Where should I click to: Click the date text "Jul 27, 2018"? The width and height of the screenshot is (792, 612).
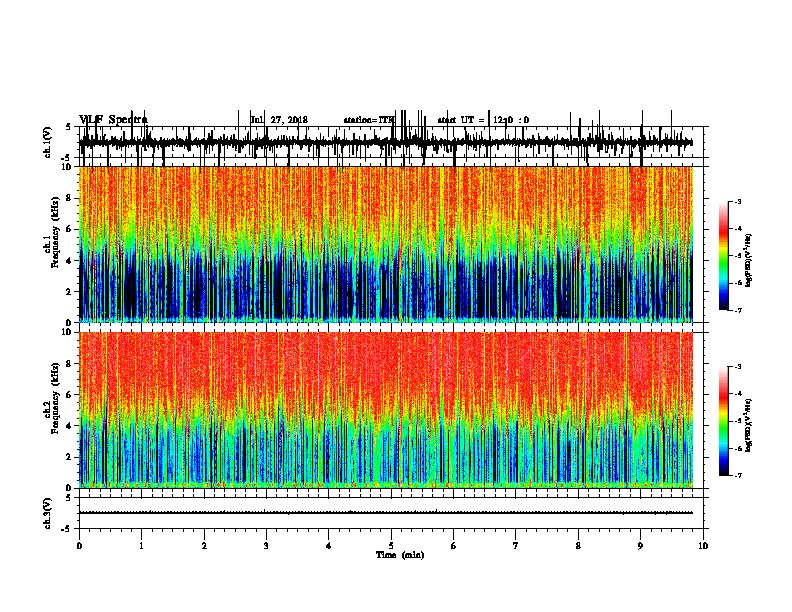click(x=279, y=120)
